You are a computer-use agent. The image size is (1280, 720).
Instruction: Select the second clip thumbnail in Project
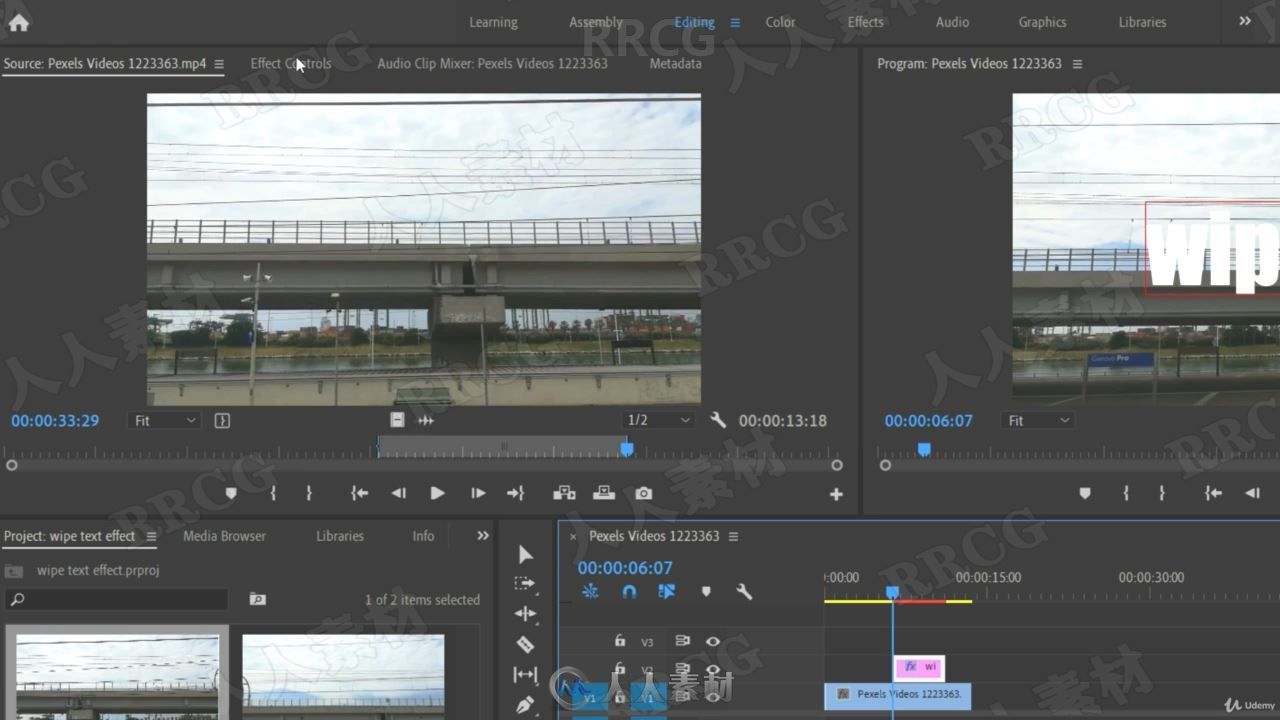tap(343, 676)
